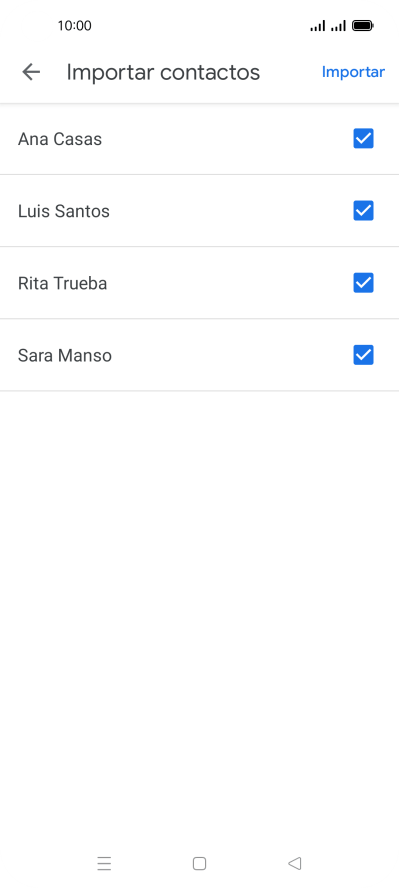Toggle the Rita Trueba checkbox
This screenshot has height=888, width=399.
pyautogui.click(x=363, y=283)
